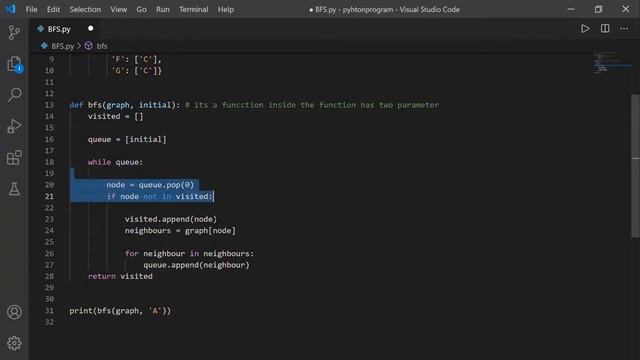Open the Run menu
The height and width of the screenshot is (360, 640).
pyautogui.click(x=162, y=9)
